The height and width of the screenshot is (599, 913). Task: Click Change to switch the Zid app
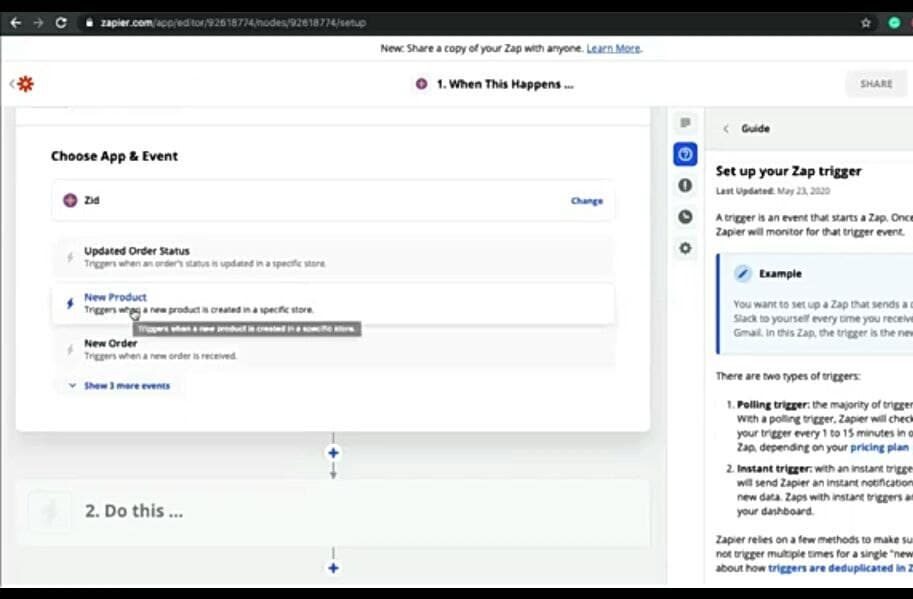[587, 201]
